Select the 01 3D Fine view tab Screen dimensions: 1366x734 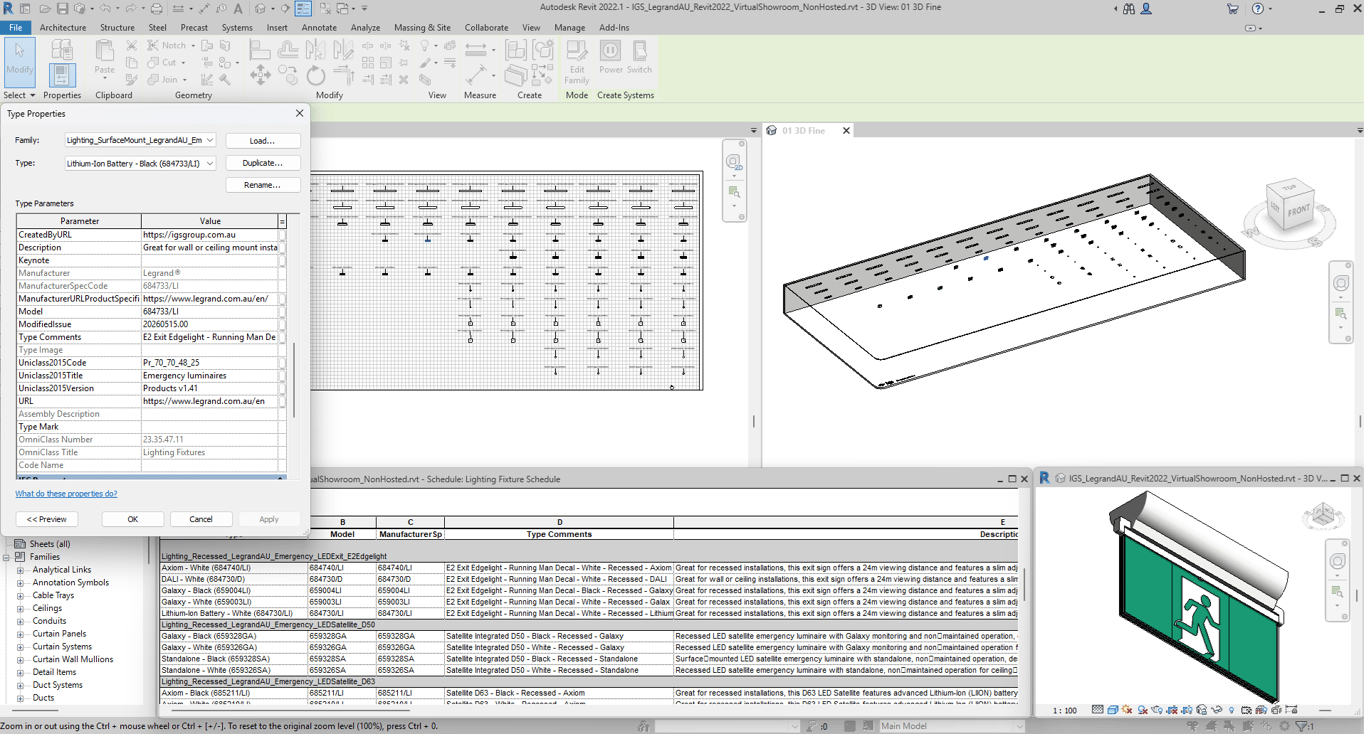click(803, 131)
